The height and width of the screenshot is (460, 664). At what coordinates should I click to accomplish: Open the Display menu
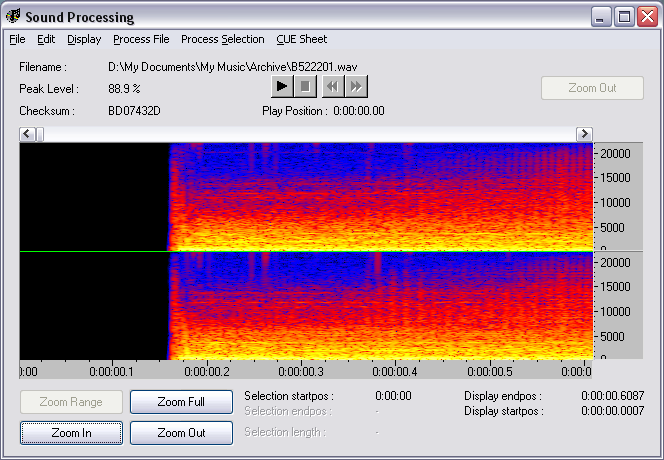point(84,40)
